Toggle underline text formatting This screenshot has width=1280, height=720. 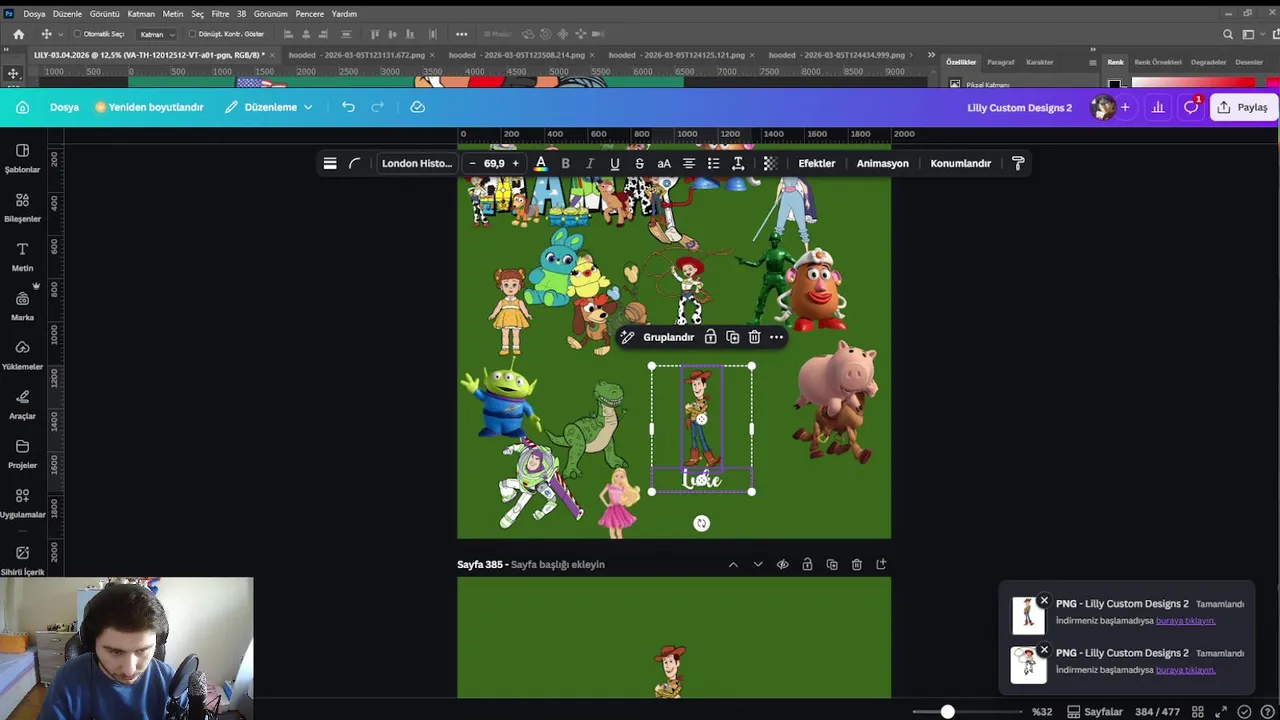(615, 163)
